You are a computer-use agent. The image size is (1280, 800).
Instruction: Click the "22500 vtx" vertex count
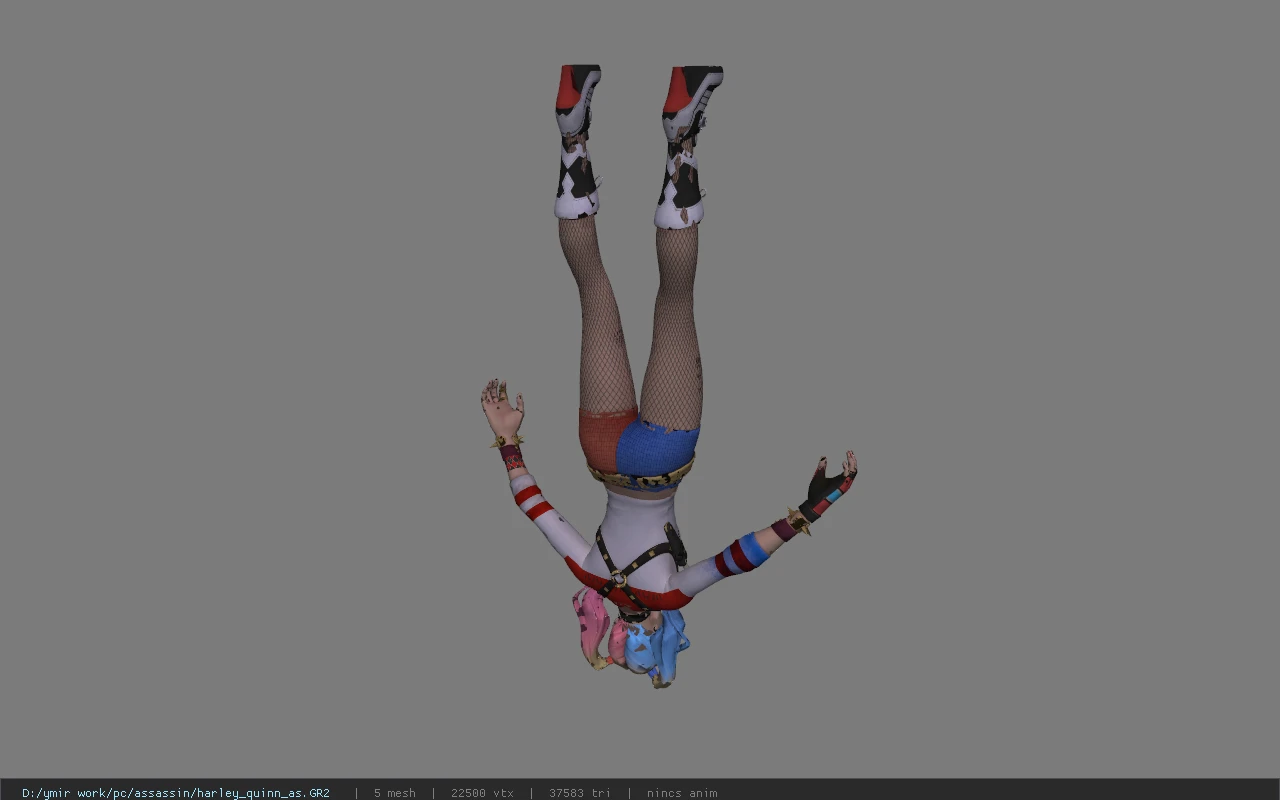tap(482, 793)
